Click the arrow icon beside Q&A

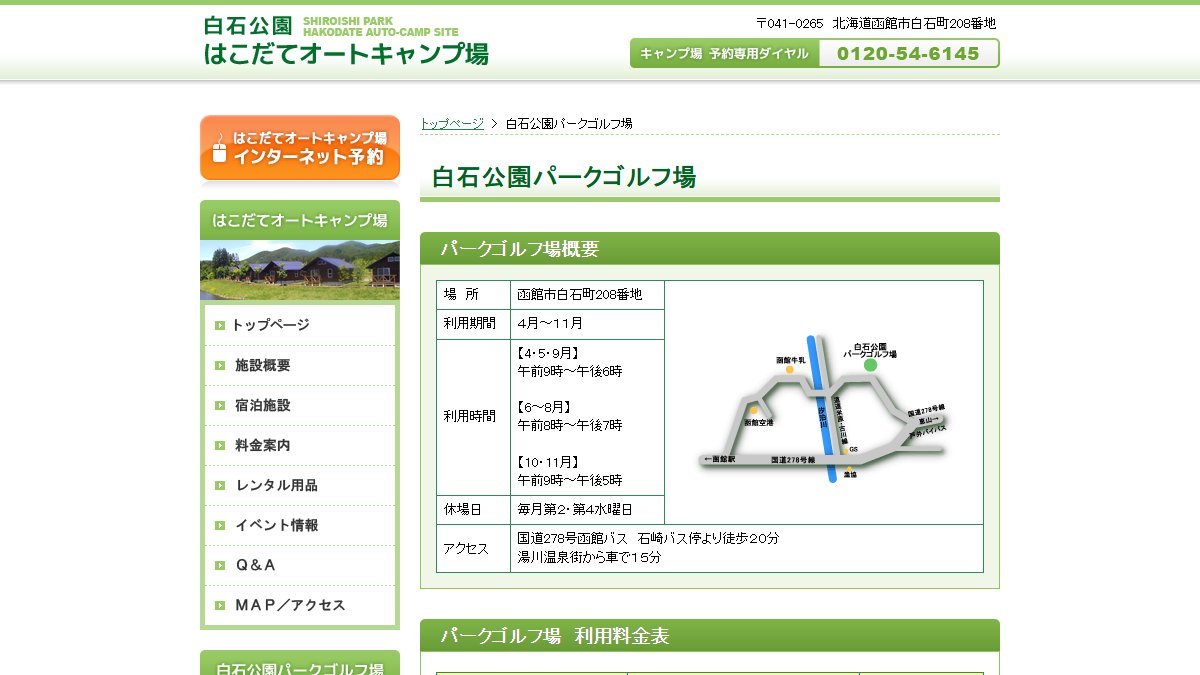click(220, 565)
